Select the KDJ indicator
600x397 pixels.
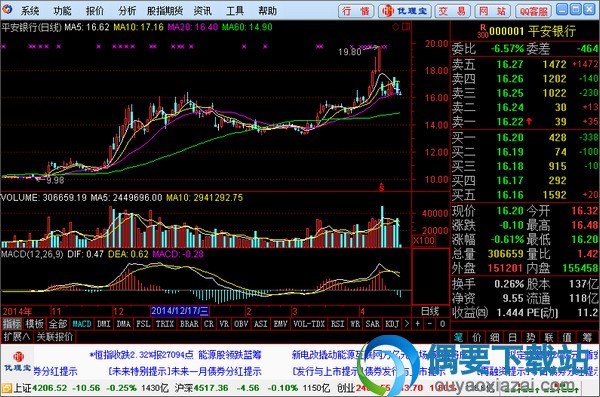[x=392, y=324]
